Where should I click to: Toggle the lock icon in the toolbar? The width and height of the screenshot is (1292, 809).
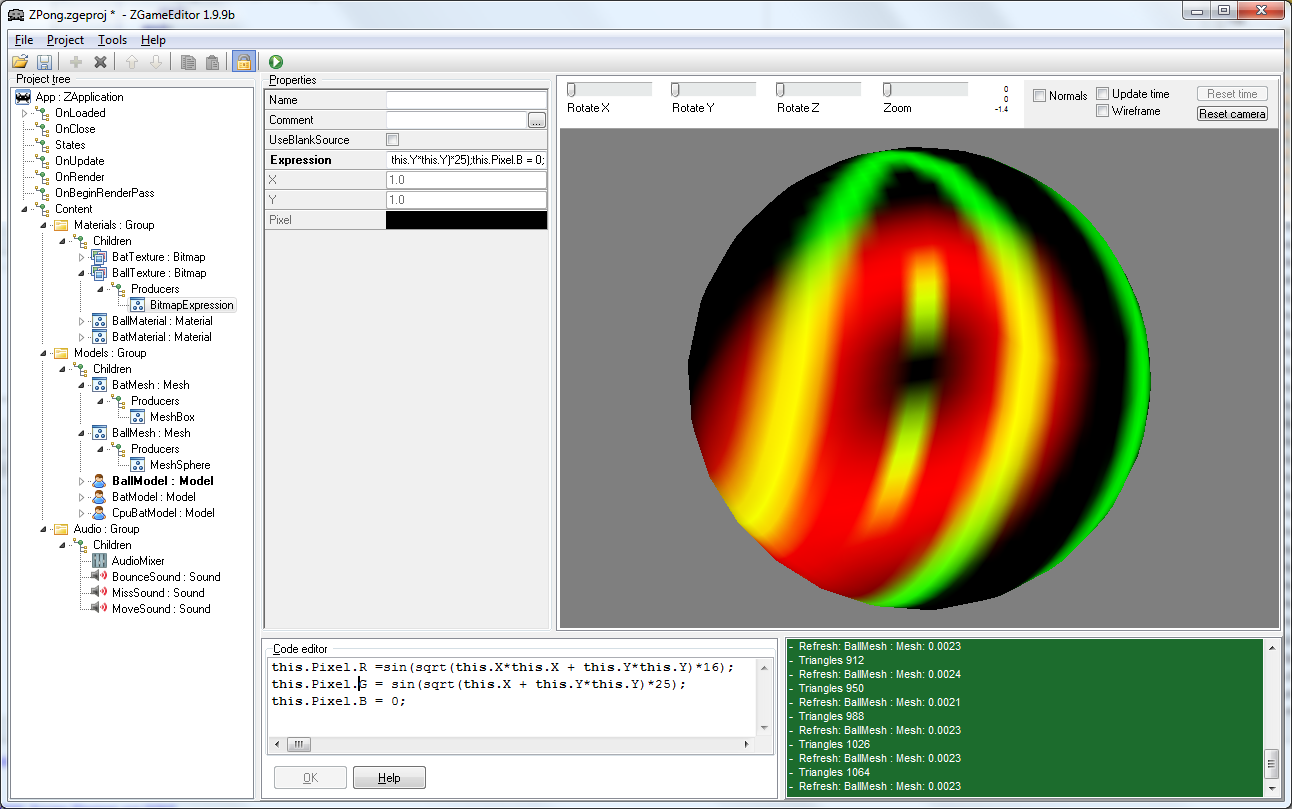[243, 62]
